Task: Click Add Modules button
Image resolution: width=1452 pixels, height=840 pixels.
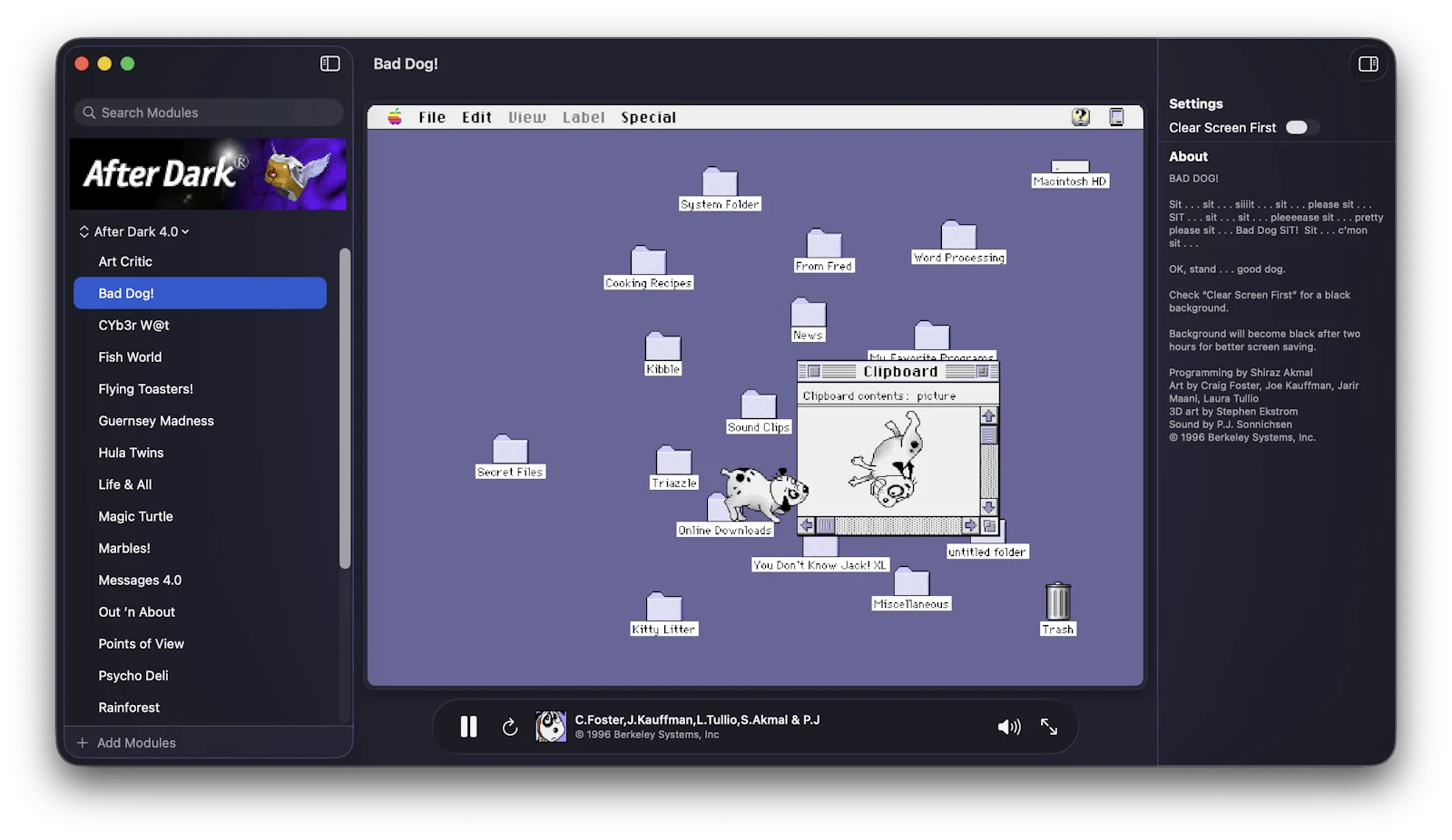Action: coord(126,742)
